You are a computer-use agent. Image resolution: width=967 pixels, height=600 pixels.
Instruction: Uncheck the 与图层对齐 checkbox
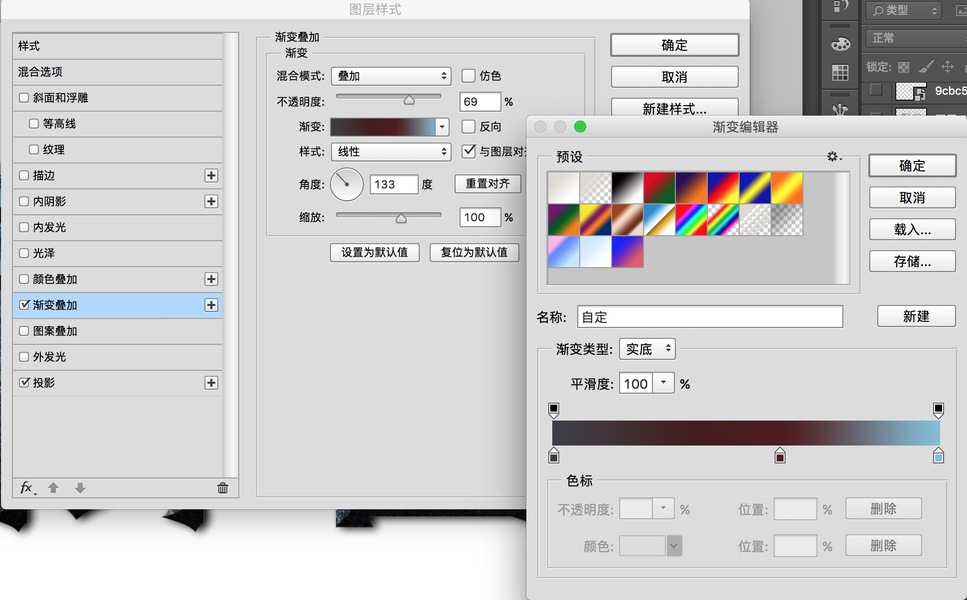coord(468,151)
